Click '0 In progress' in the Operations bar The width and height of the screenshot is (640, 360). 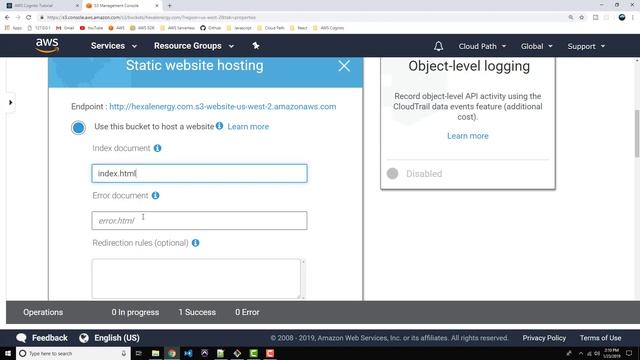pyautogui.click(x=135, y=312)
